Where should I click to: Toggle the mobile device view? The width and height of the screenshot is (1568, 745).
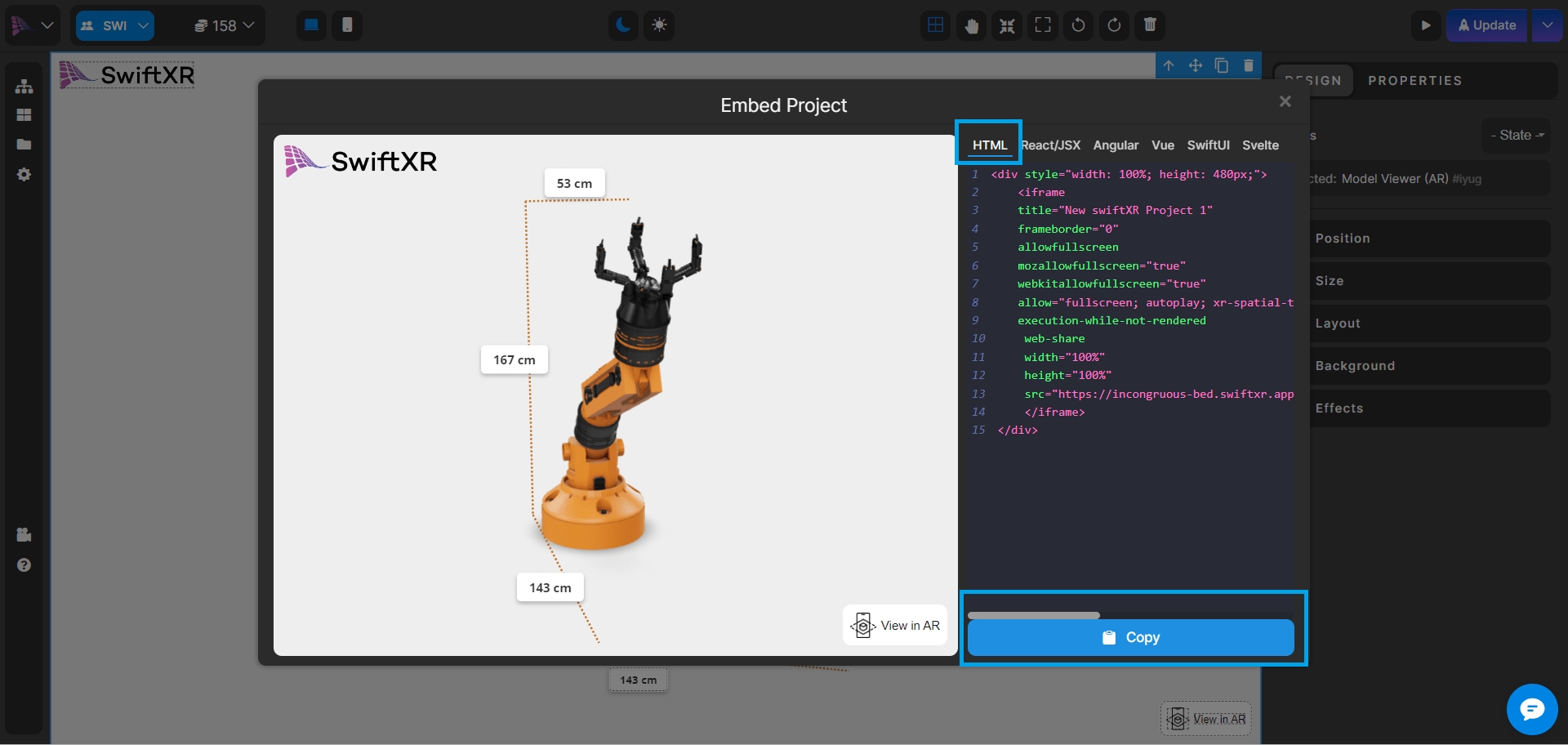(x=347, y=25)
